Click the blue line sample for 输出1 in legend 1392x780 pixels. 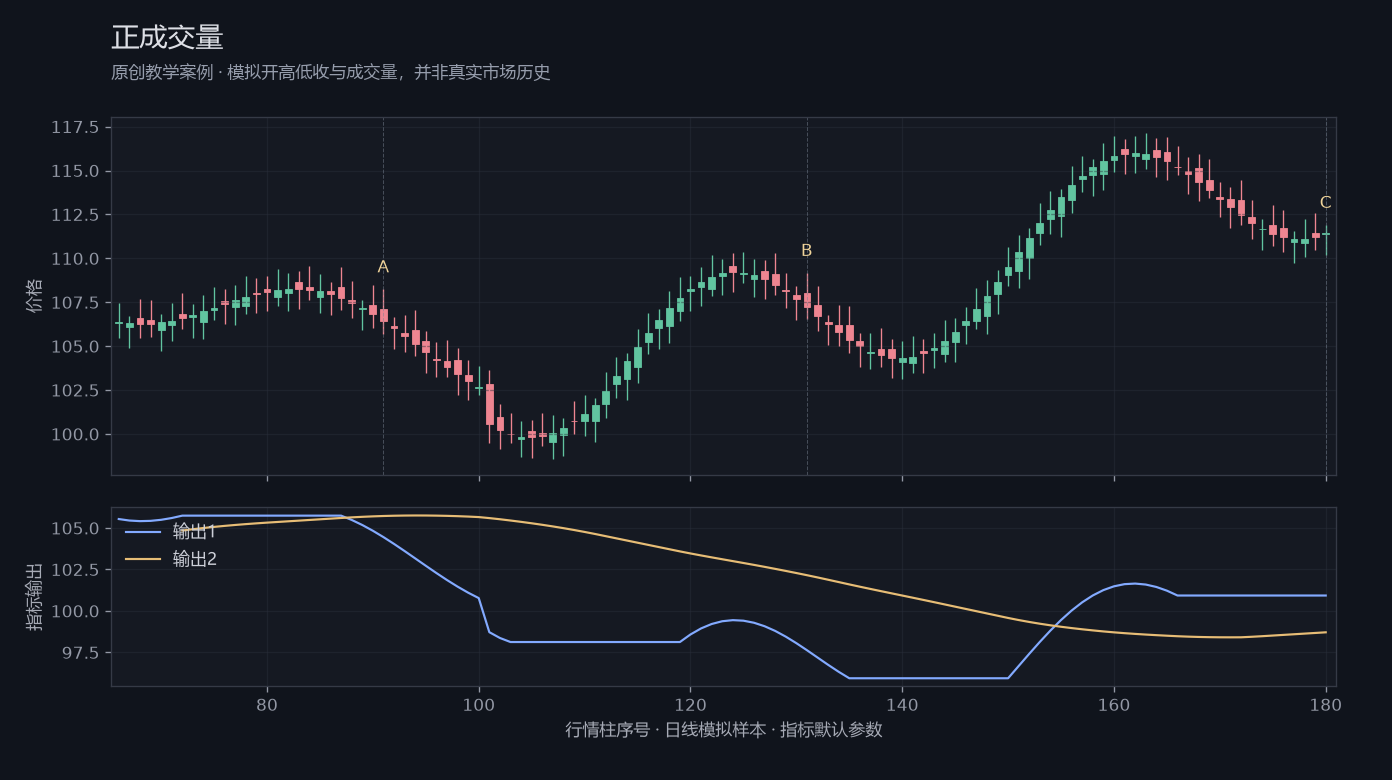pyautogui.click(x=143, y=531)
